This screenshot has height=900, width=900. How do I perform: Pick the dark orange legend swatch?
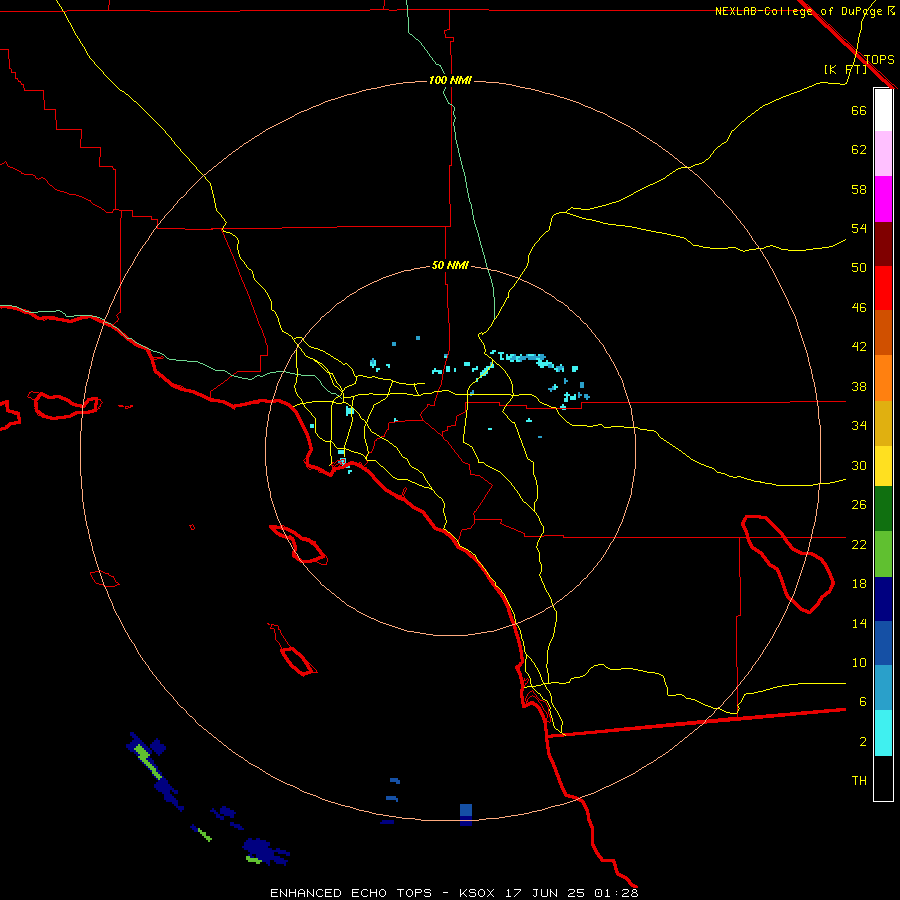[883, 333]
